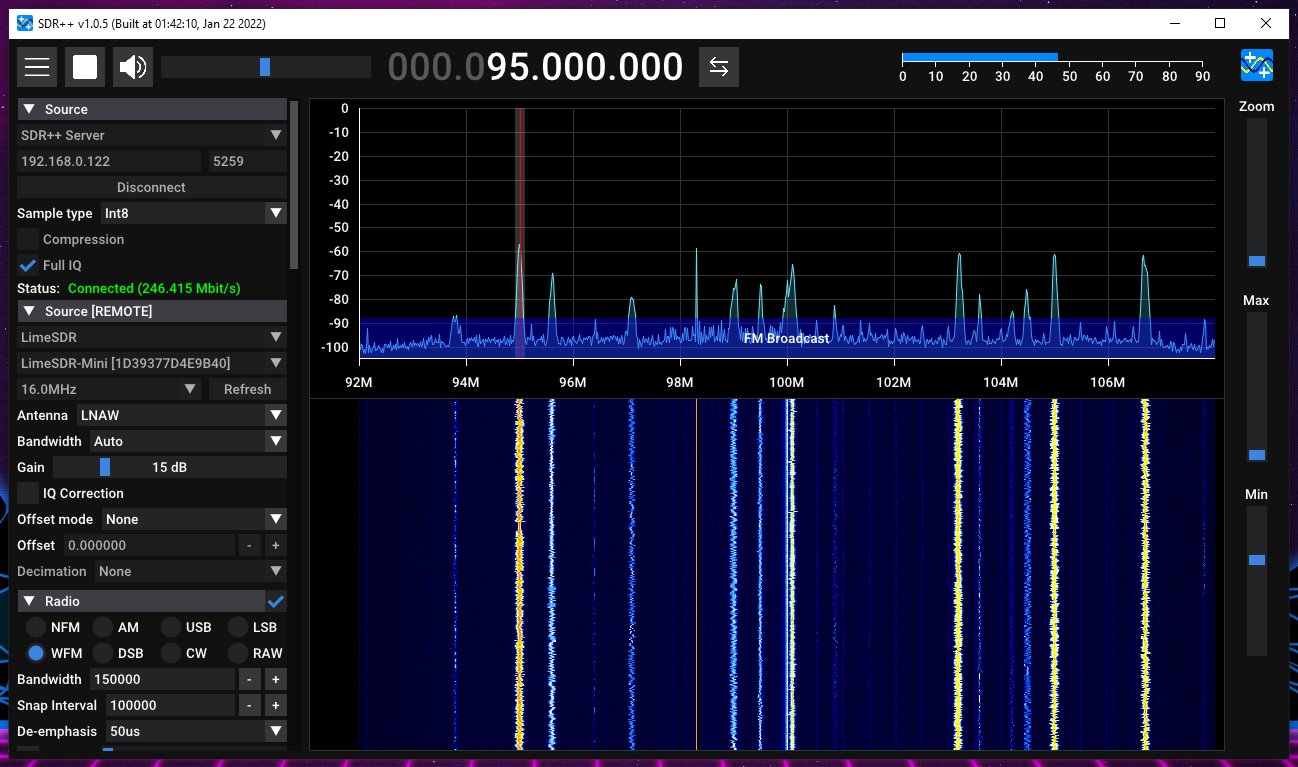Screen dimensions: 1298x767
Task: Click the port field showing 5259
Action: 247,161
